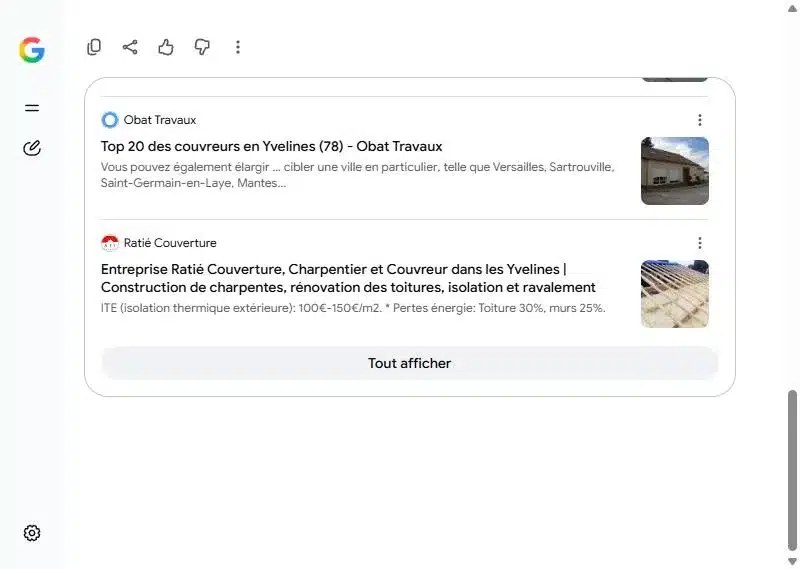Click the 'Tout afficher' button
This screenshot has width=800, height=569.
click(x=410, y=363)
